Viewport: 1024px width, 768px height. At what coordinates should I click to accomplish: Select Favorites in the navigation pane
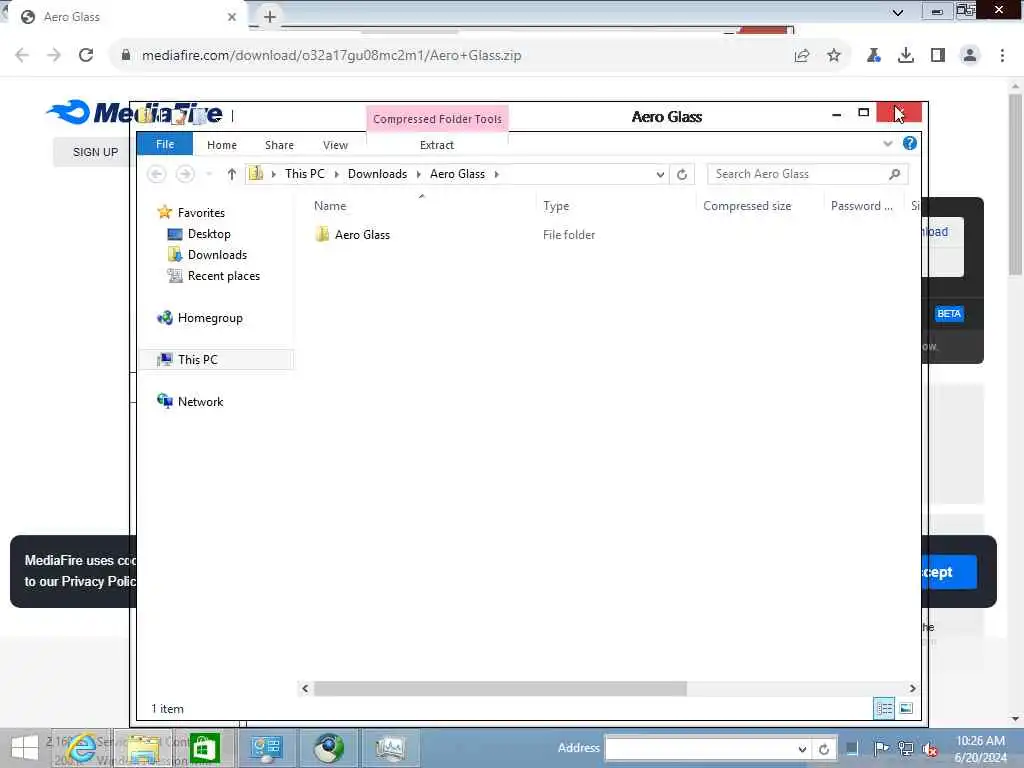click(x=200, y=213)
